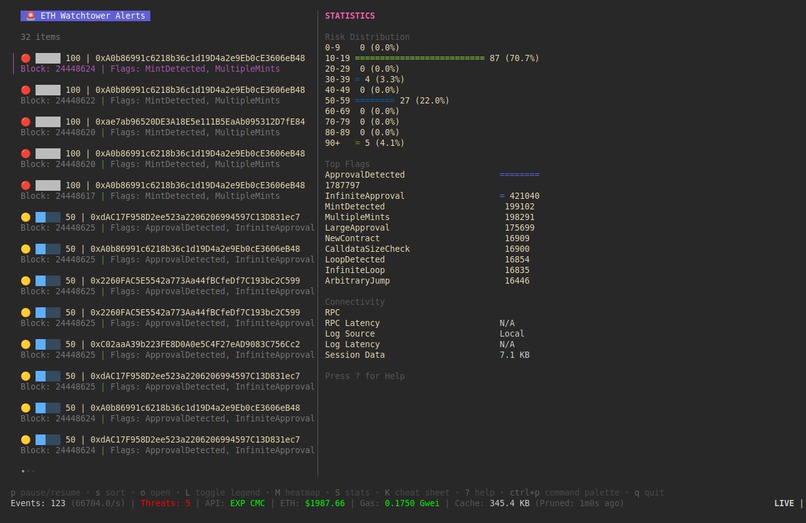Viewport: 806px width, 523px height.
Task: Click the MintDetected flag count 199102
Action: point(519,207)
